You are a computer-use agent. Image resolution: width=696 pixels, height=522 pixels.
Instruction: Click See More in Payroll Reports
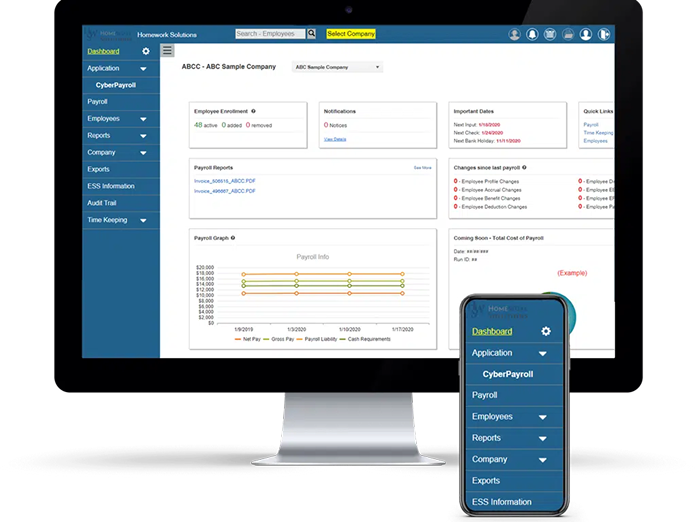(423, 168)
